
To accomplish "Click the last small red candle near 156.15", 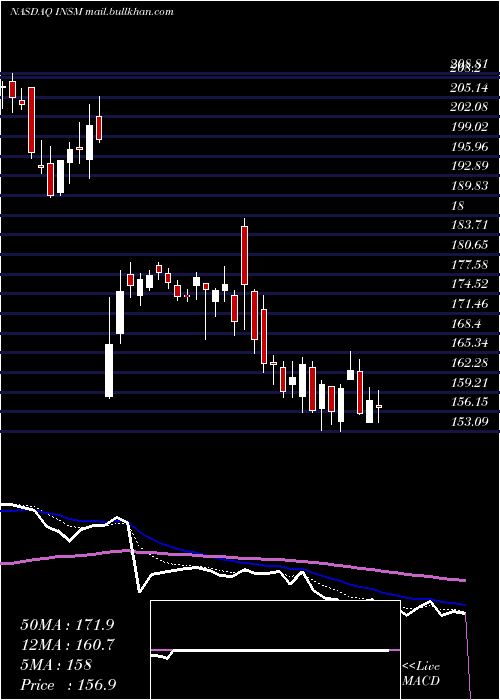I will click(379, 406).
